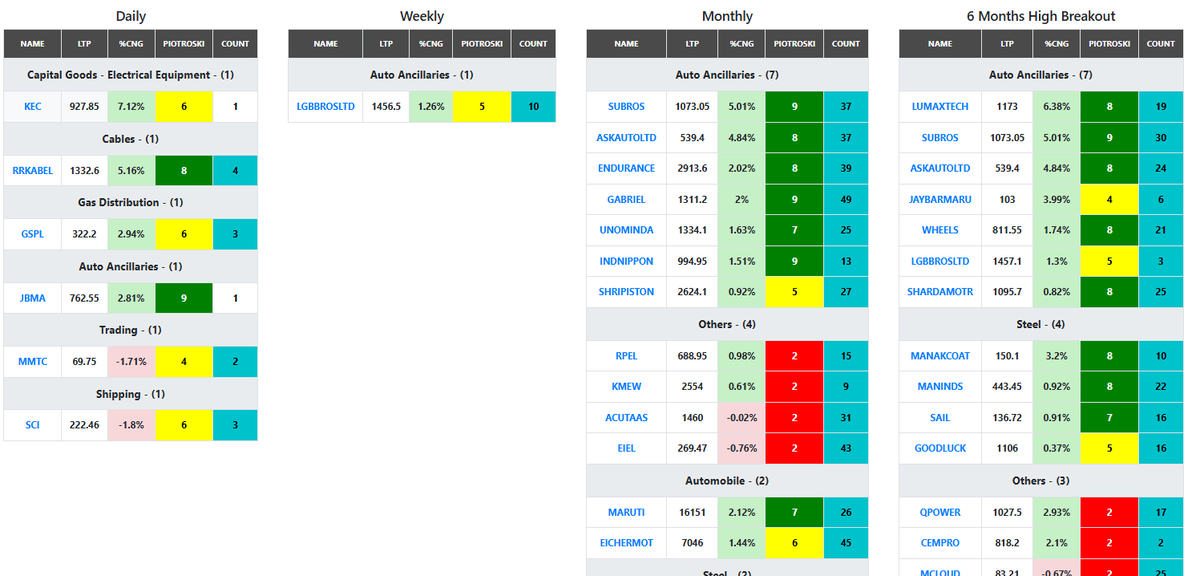Click the count 49 cell for GABRIEL
The image size is (1200, 576).
pyautogui.click(x=846, y=199)
